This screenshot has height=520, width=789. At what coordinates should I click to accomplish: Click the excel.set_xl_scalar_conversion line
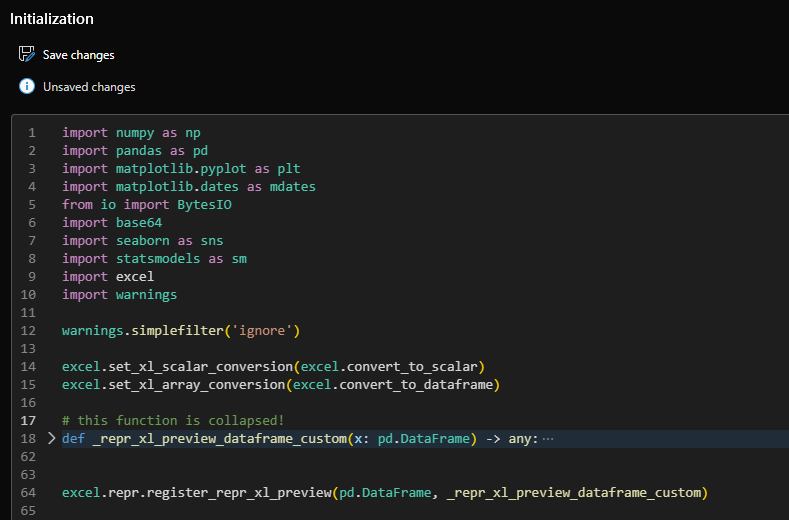273,367
